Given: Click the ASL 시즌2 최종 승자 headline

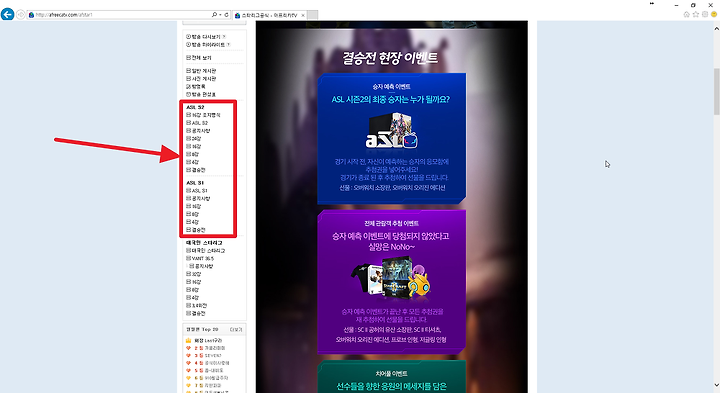Looking at the screenshot, I should pos(391,99).
